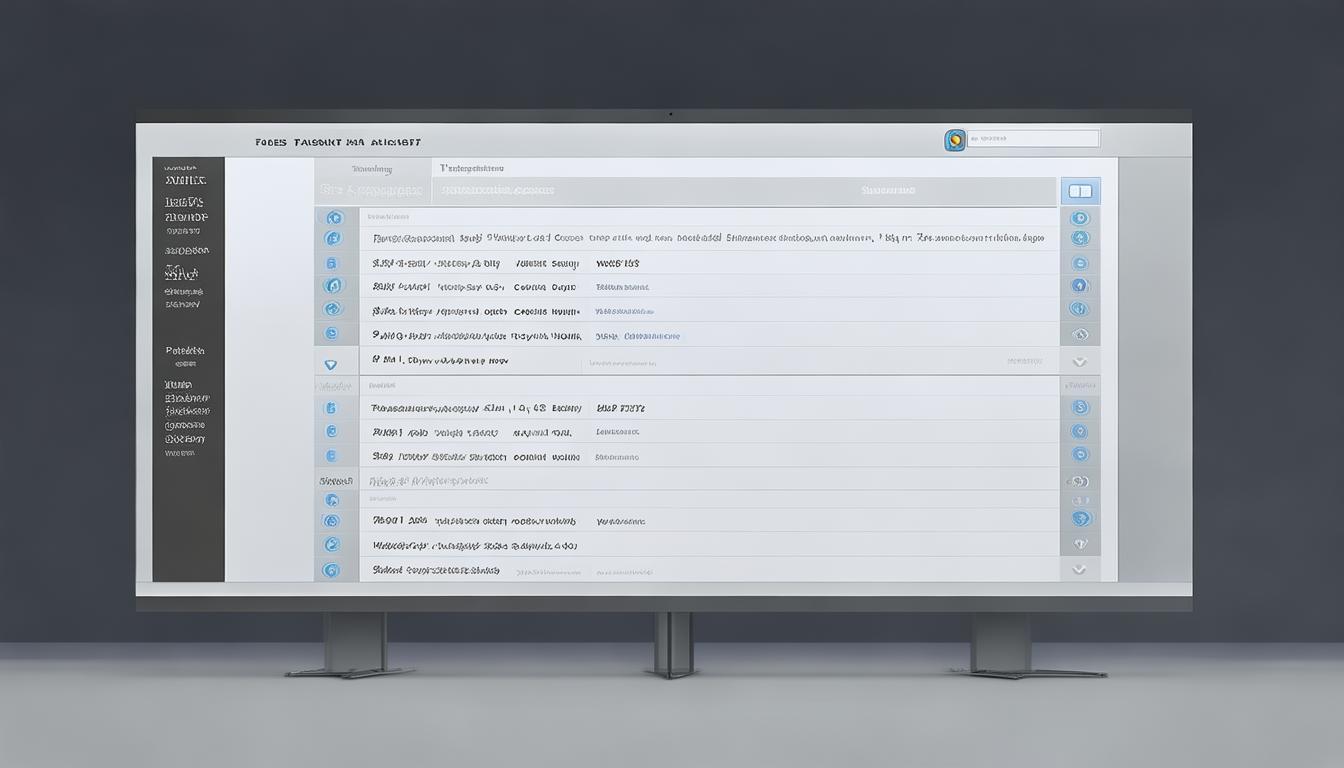Click the left blue document icon in the third list row

(x=332, y=263)
